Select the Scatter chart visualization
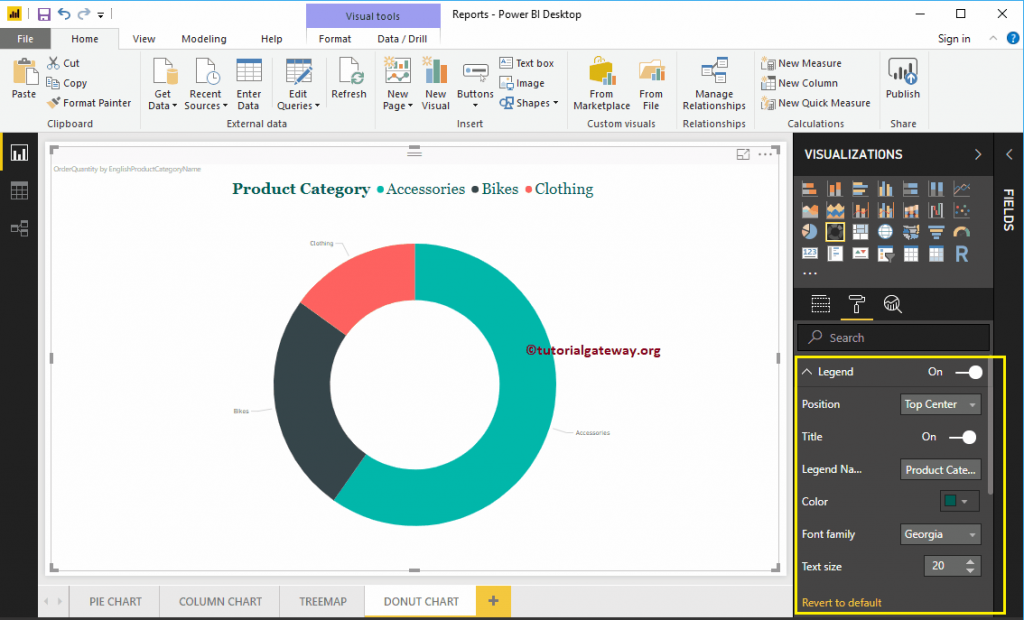 961,210
